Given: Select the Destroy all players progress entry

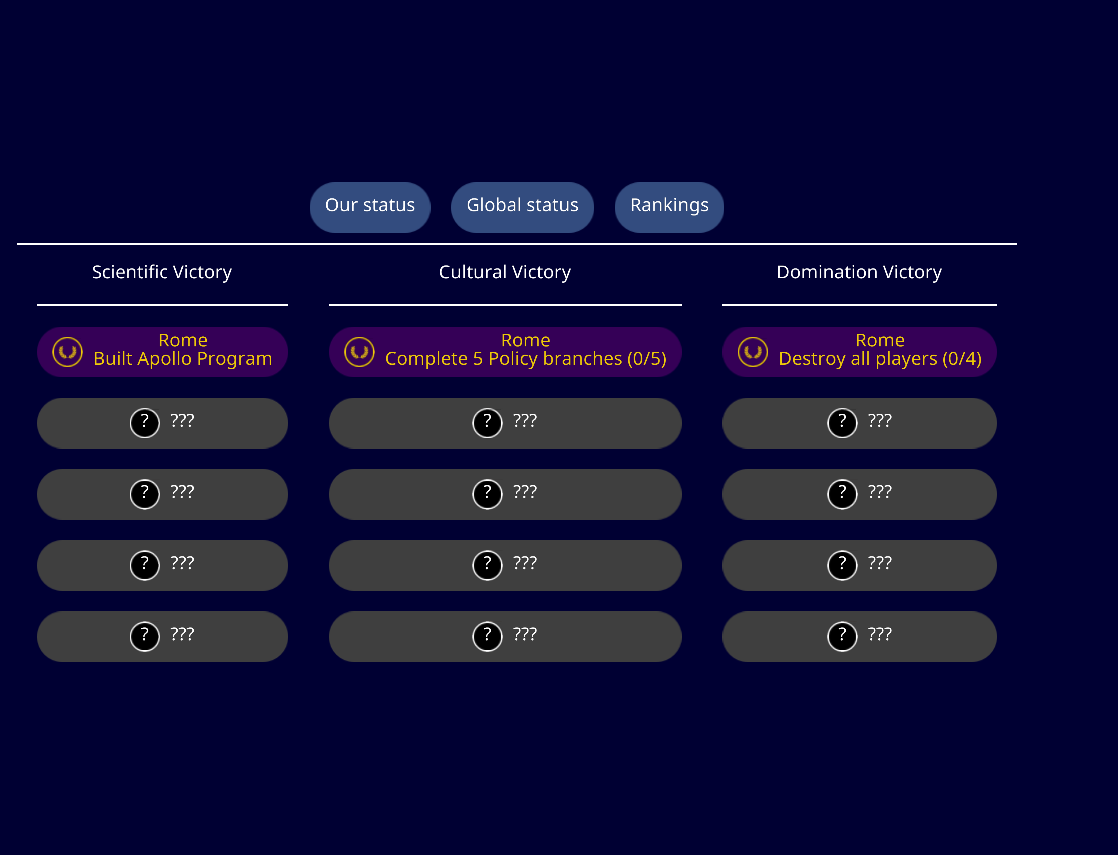Looking at the screenshot, I should 859,352.
